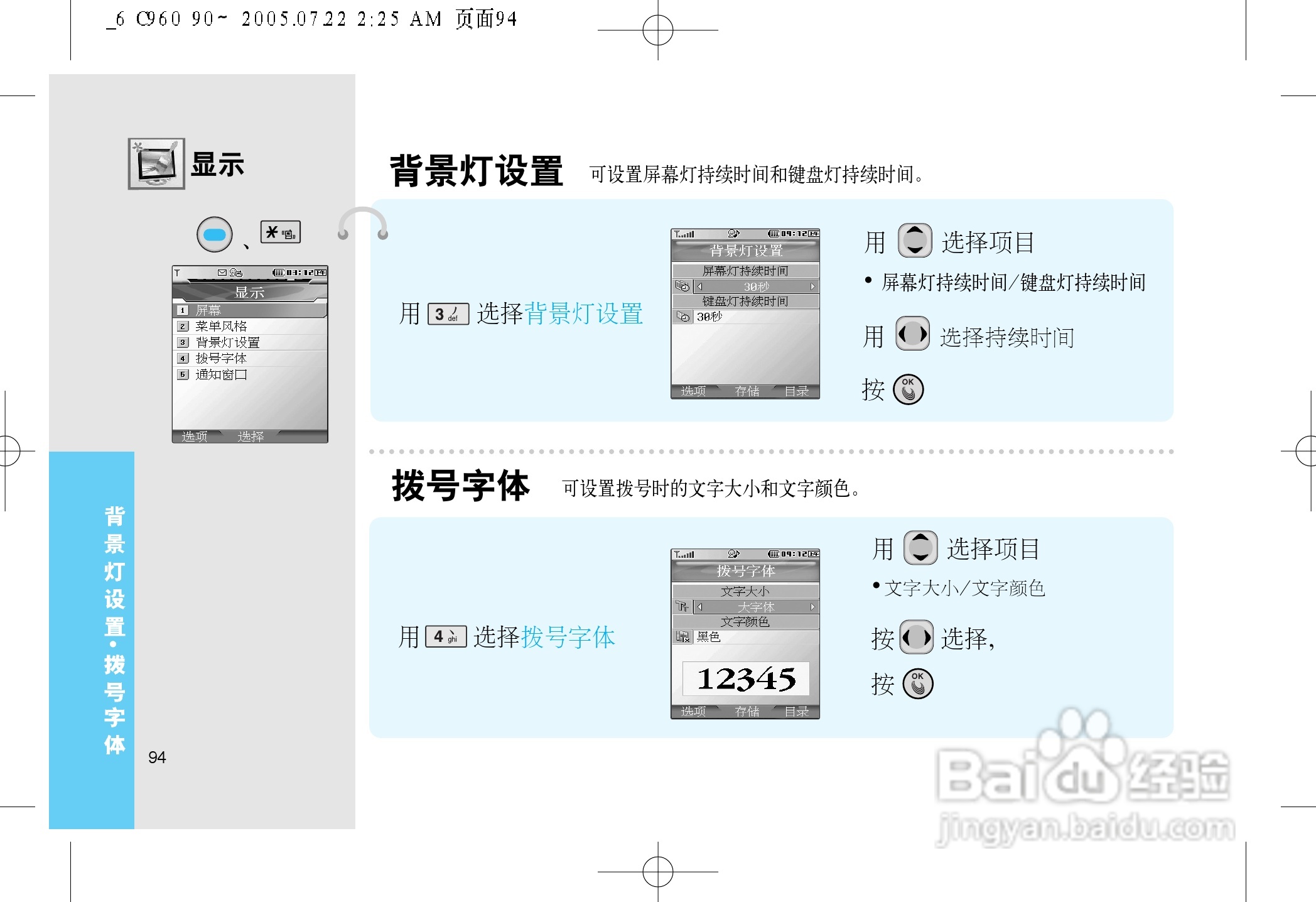Click left-right navigation key beside 选择持续时间
Image resolution: width=1316 pixels, height=902 pixels.
tap(912, 334)
